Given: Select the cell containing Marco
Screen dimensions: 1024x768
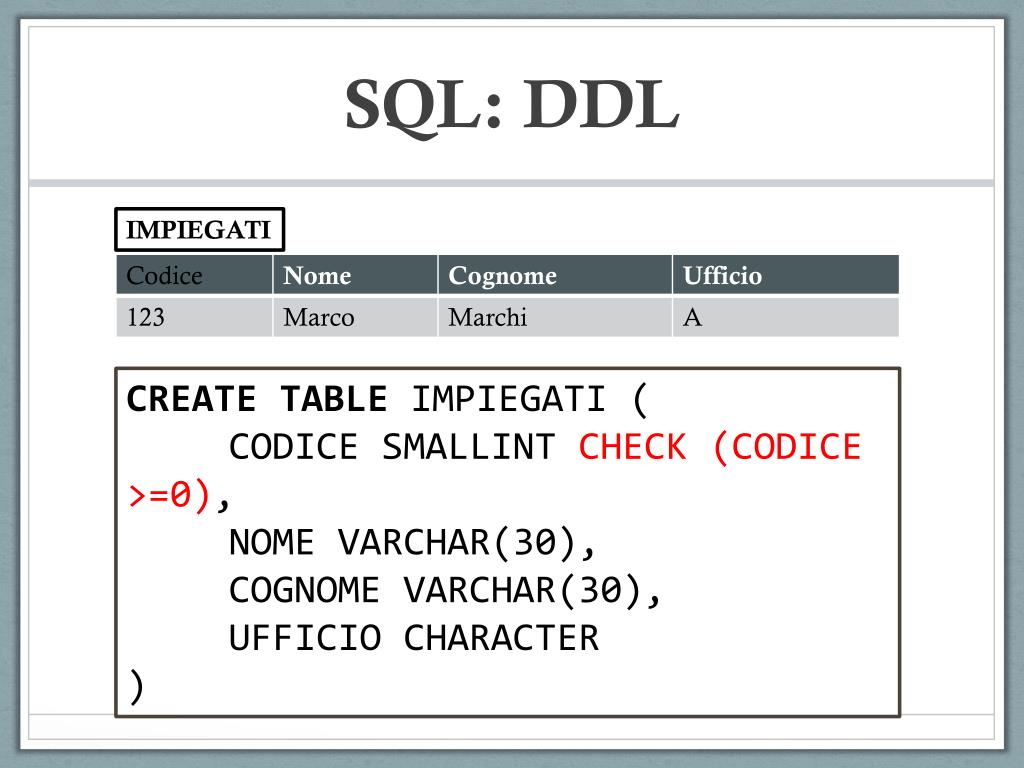Looking at the screenshot, I should tap(355, 317).
